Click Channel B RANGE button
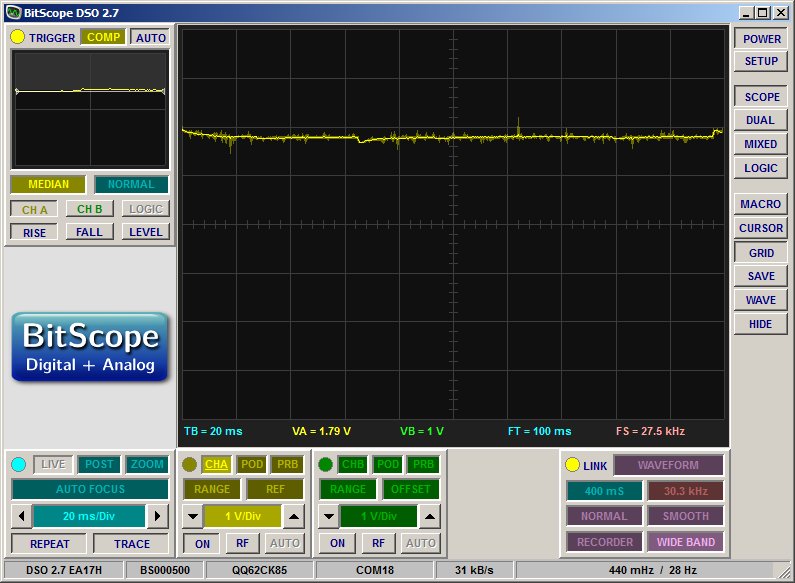 pos(348,489)
